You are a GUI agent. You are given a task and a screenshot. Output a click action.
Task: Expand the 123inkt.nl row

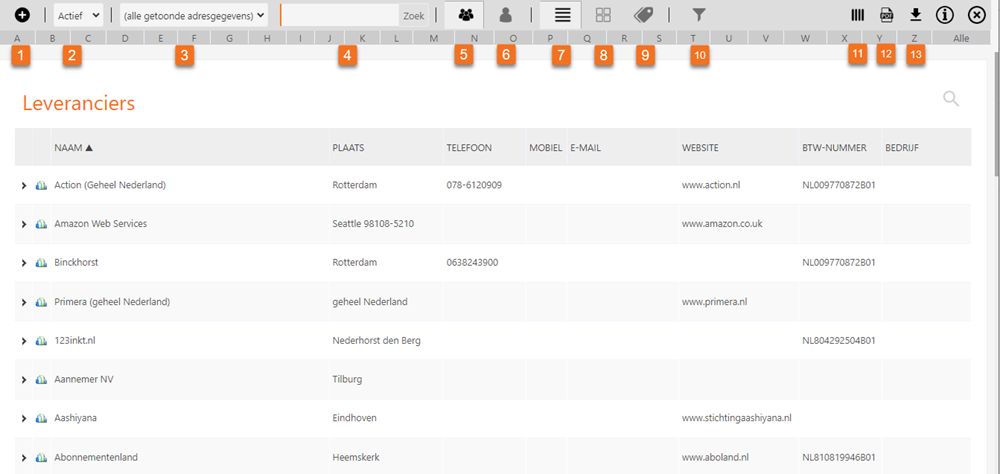point(24,341)
